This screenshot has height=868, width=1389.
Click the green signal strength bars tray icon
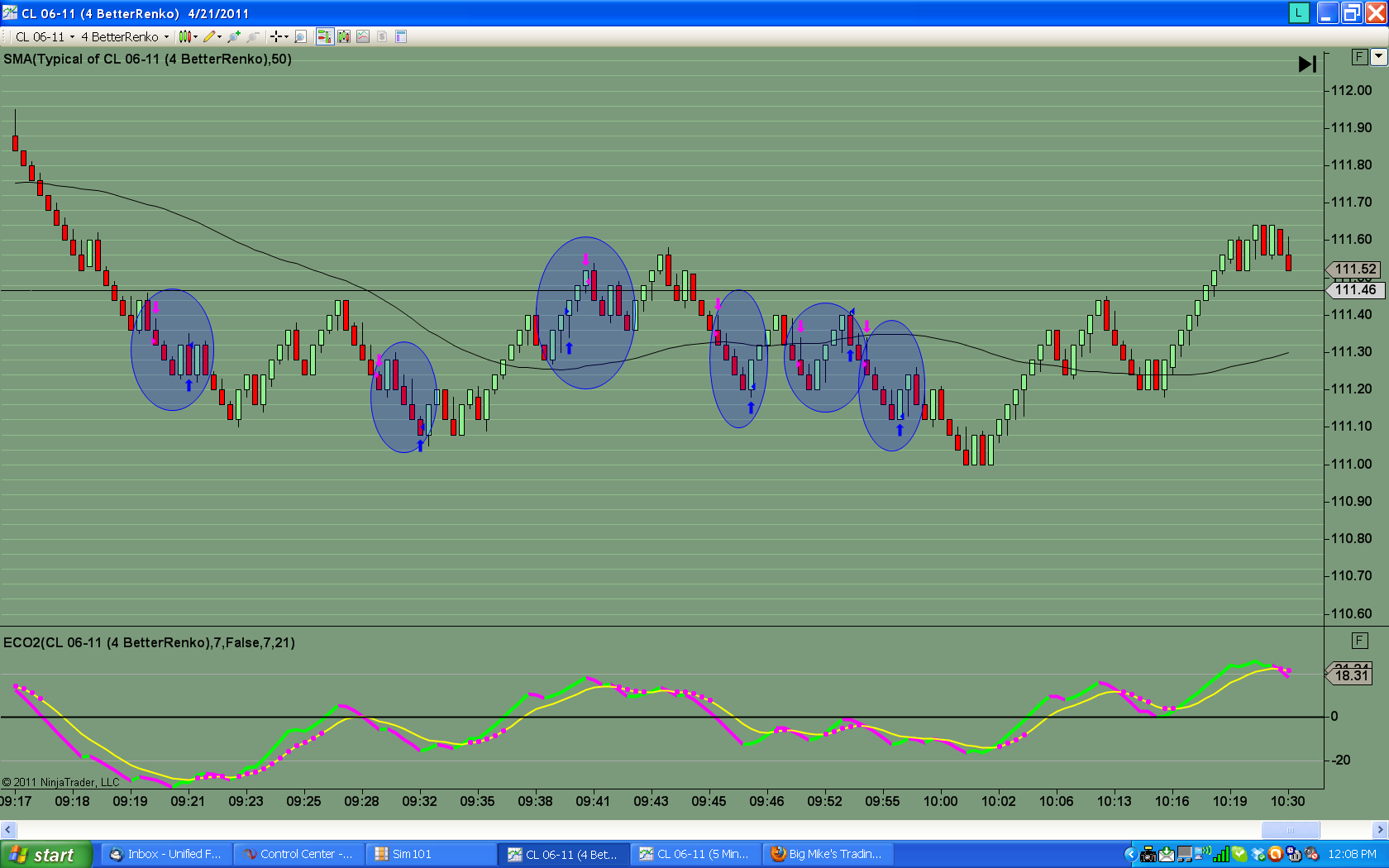point(1221,855)
